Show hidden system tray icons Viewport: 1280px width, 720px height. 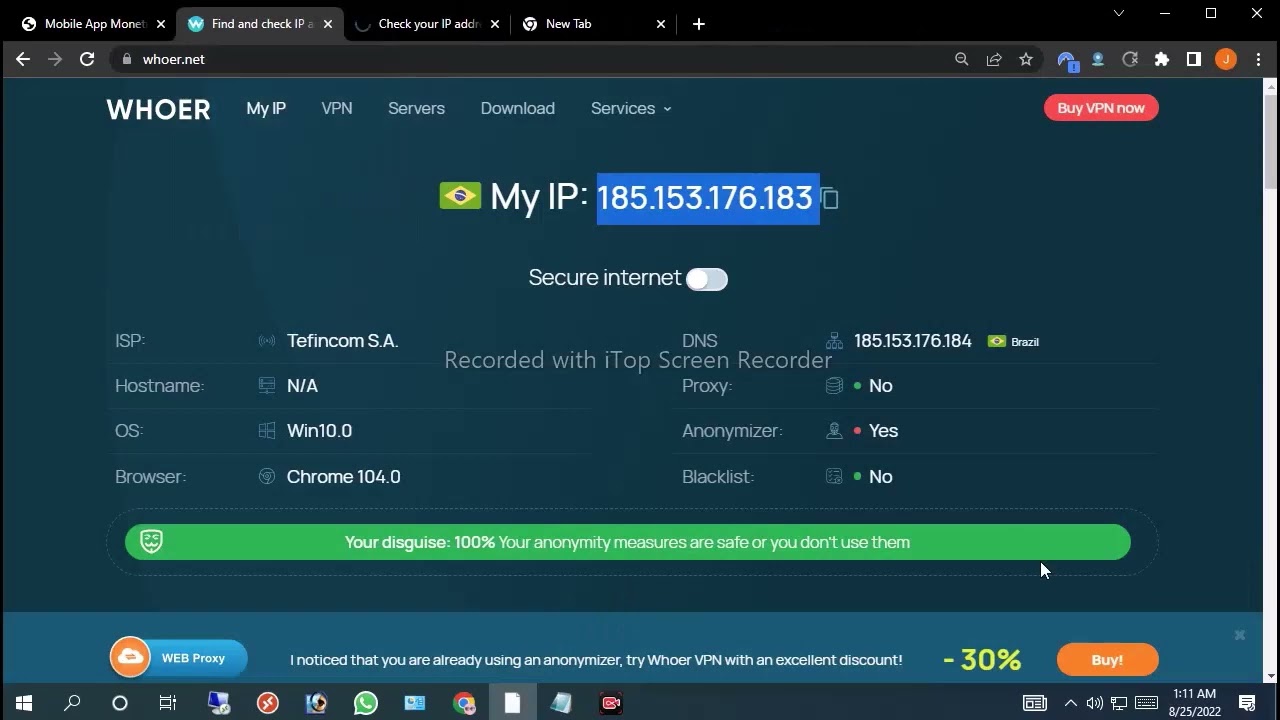pyautogui.click(x=1070, y=703)
